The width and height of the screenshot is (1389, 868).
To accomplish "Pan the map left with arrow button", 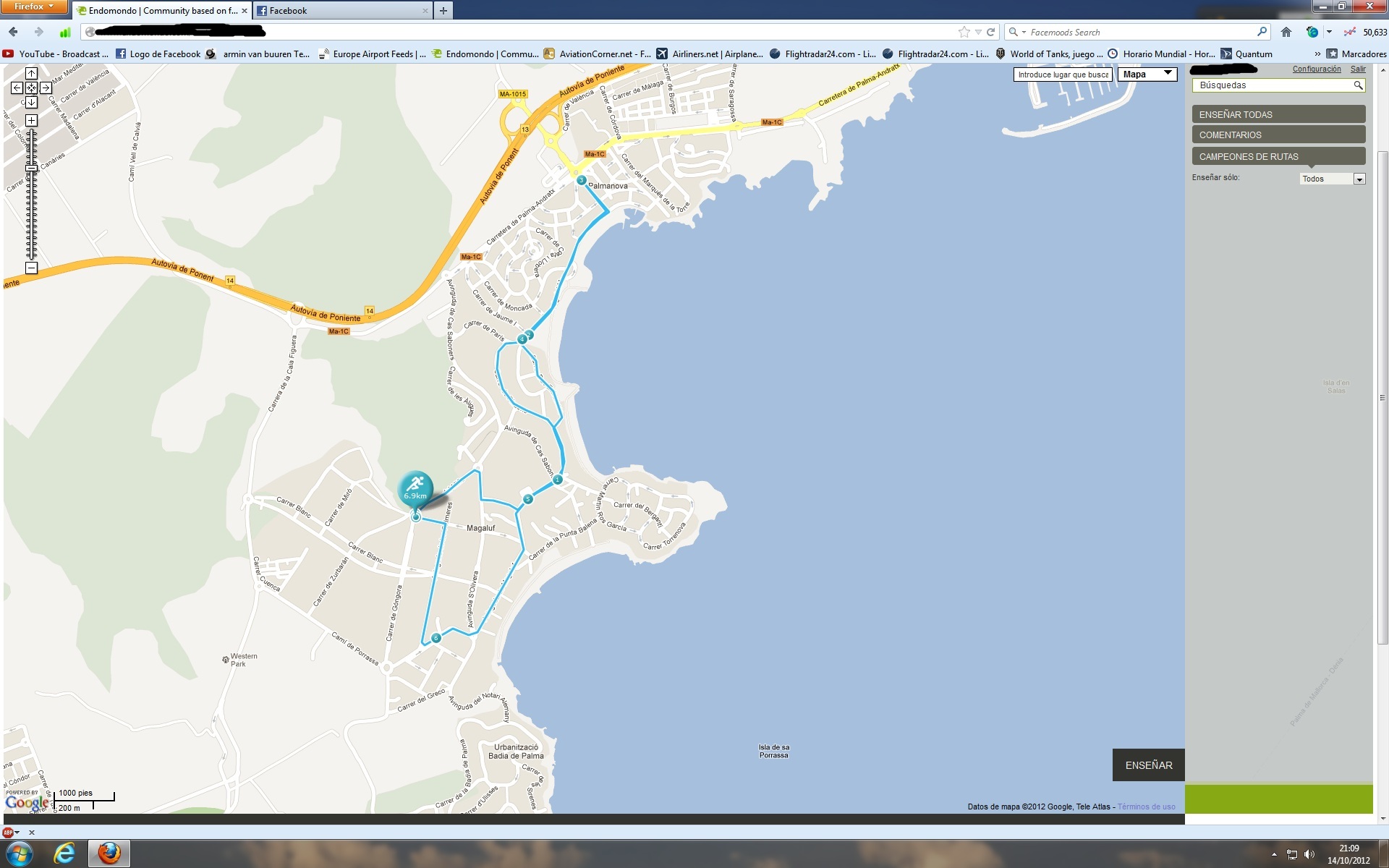I will pos(17,88).
